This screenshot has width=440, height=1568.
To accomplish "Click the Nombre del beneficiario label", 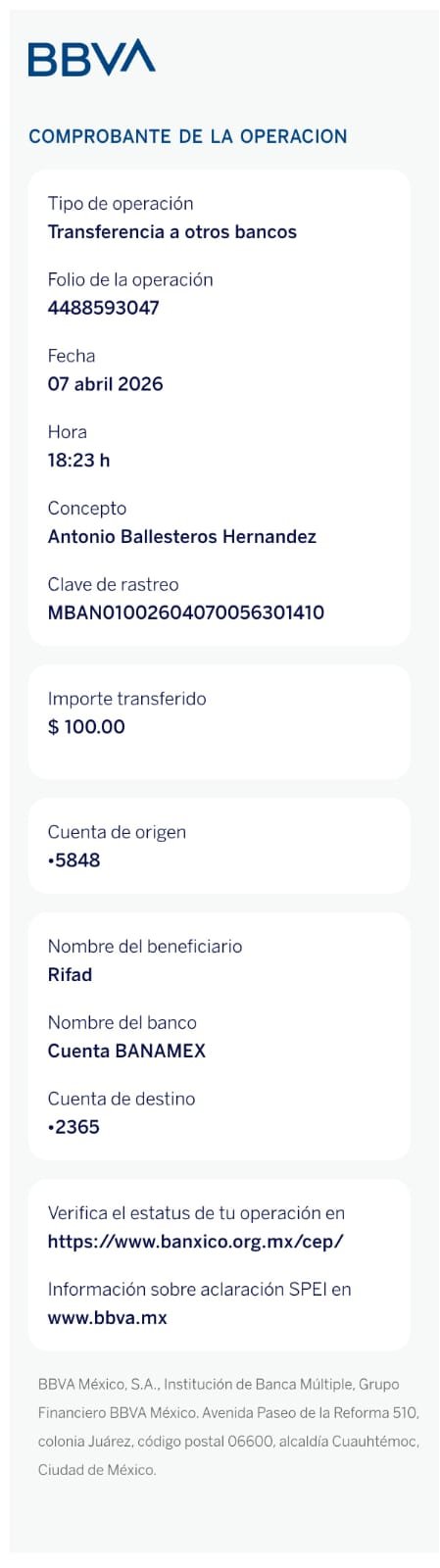I will pos(144,947).
